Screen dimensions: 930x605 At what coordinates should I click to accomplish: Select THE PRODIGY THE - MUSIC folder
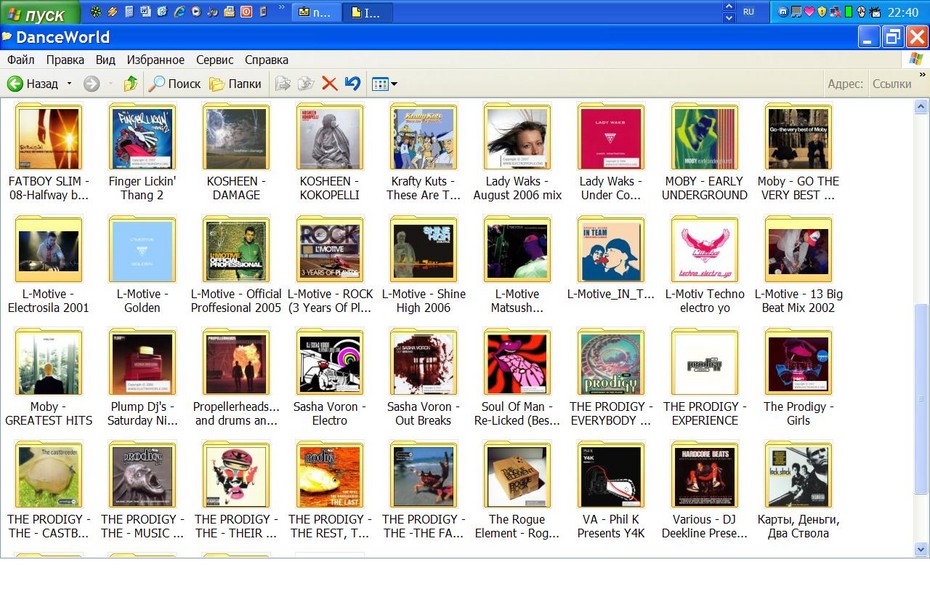142,491
